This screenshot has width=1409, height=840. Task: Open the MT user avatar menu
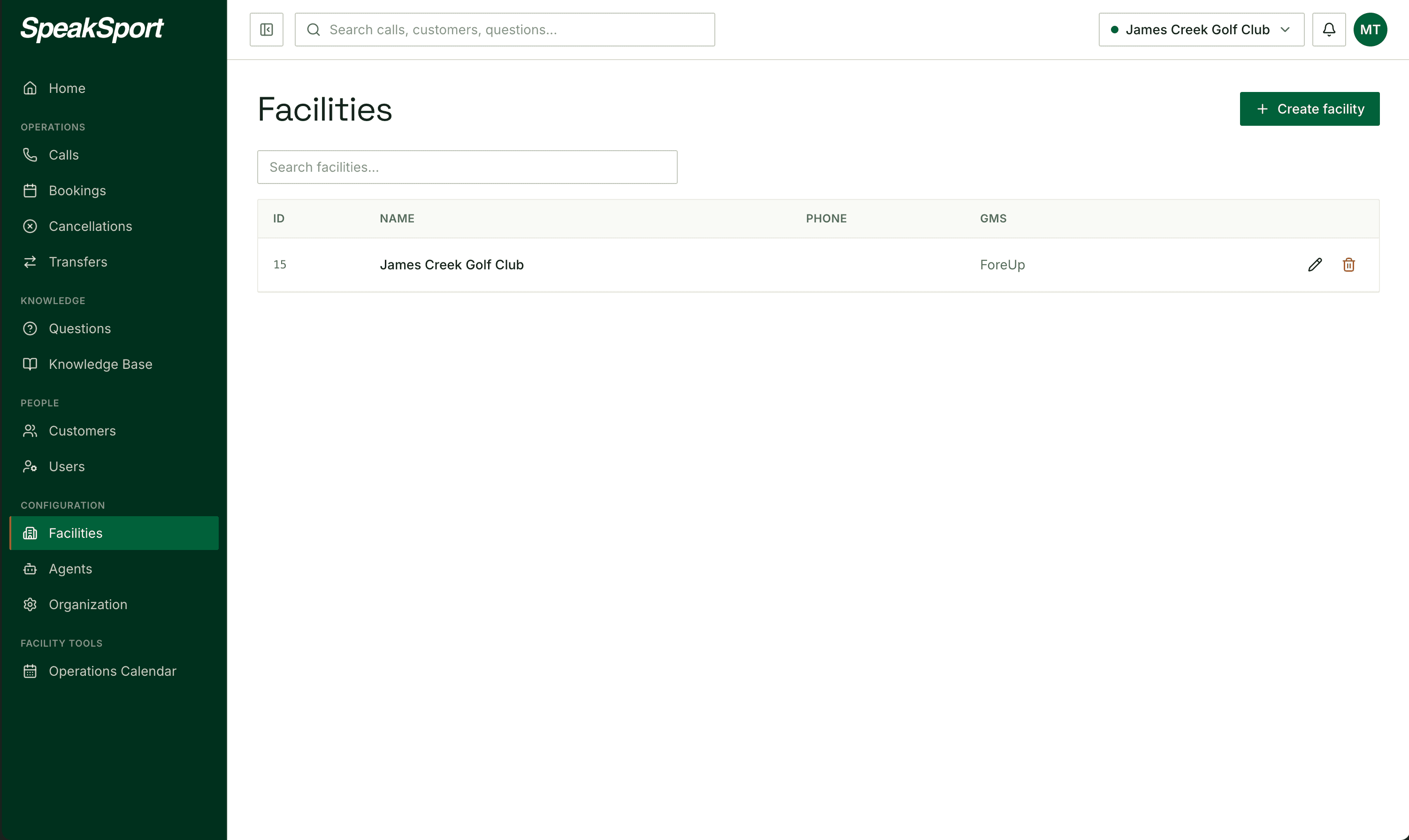1370,30
